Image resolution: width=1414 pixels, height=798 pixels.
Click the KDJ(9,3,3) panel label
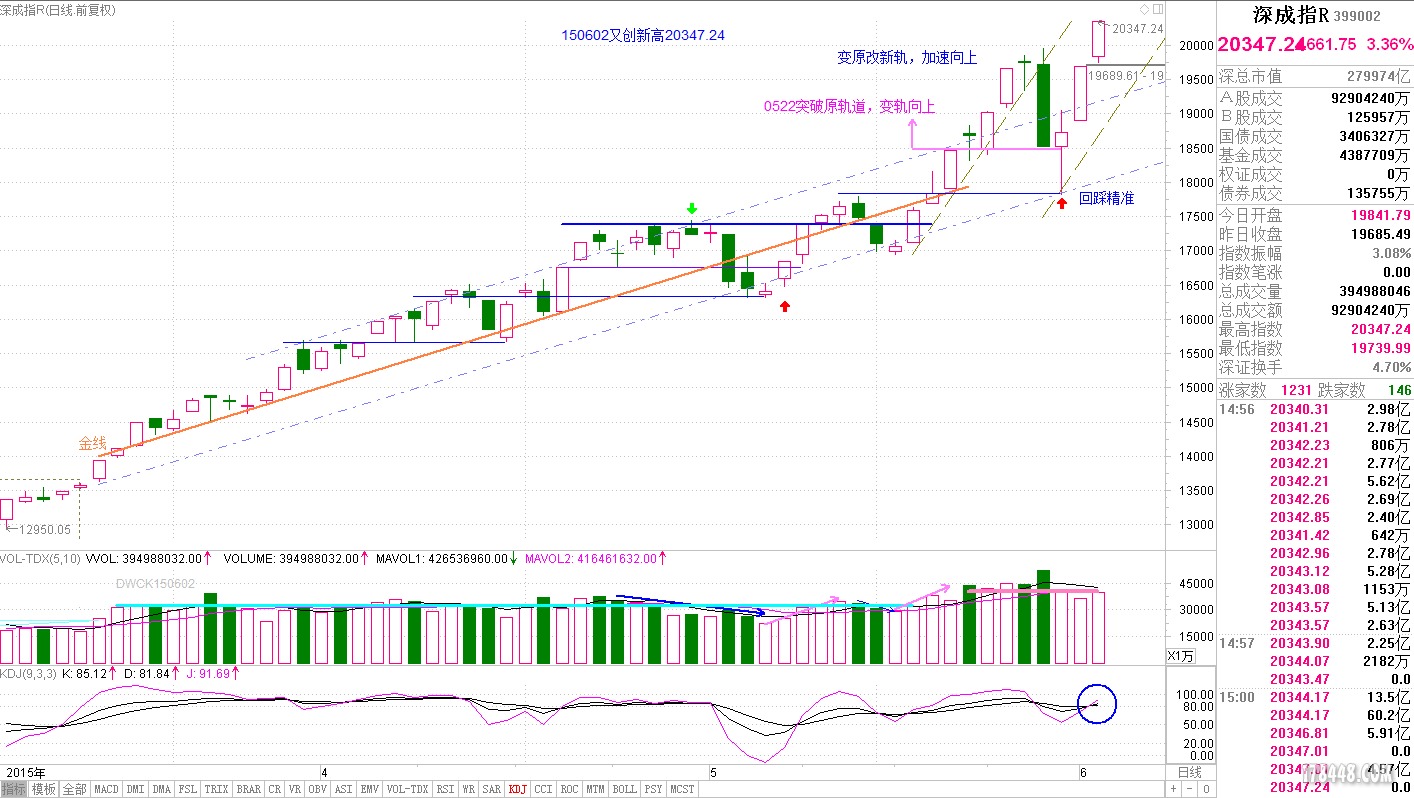(x=29, y=673)
